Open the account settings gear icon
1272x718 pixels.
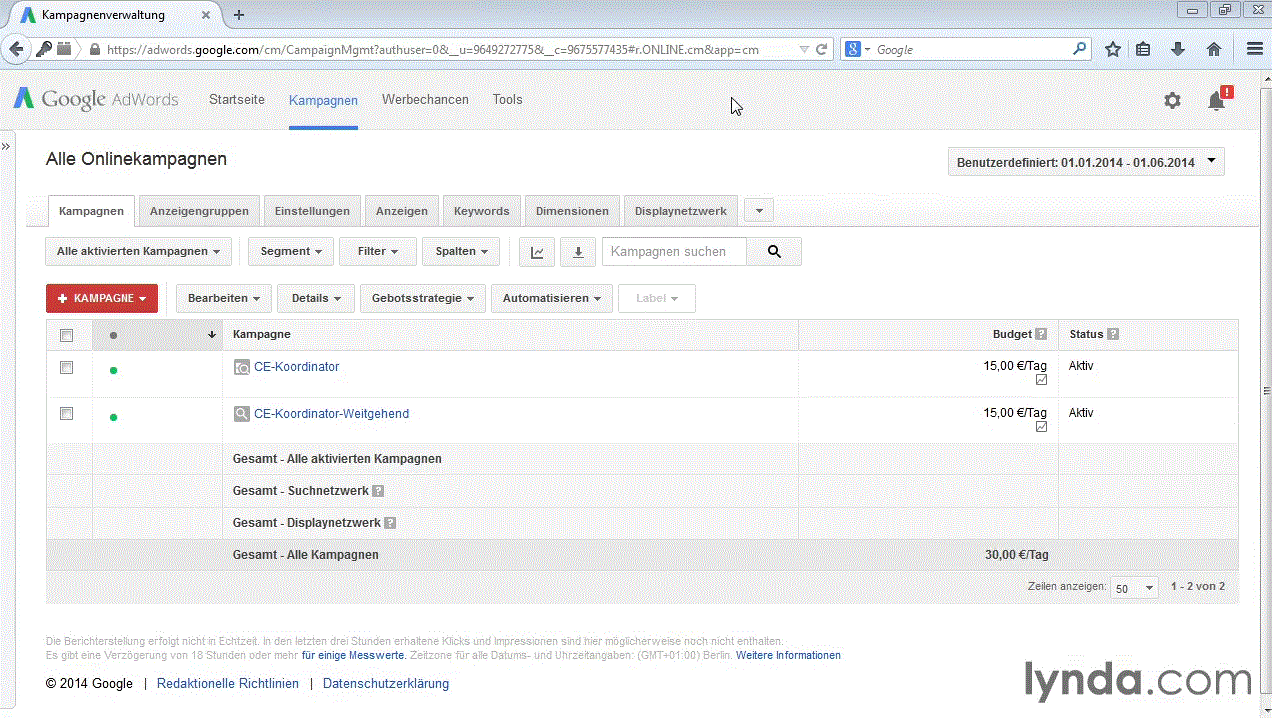point(1172,100)
